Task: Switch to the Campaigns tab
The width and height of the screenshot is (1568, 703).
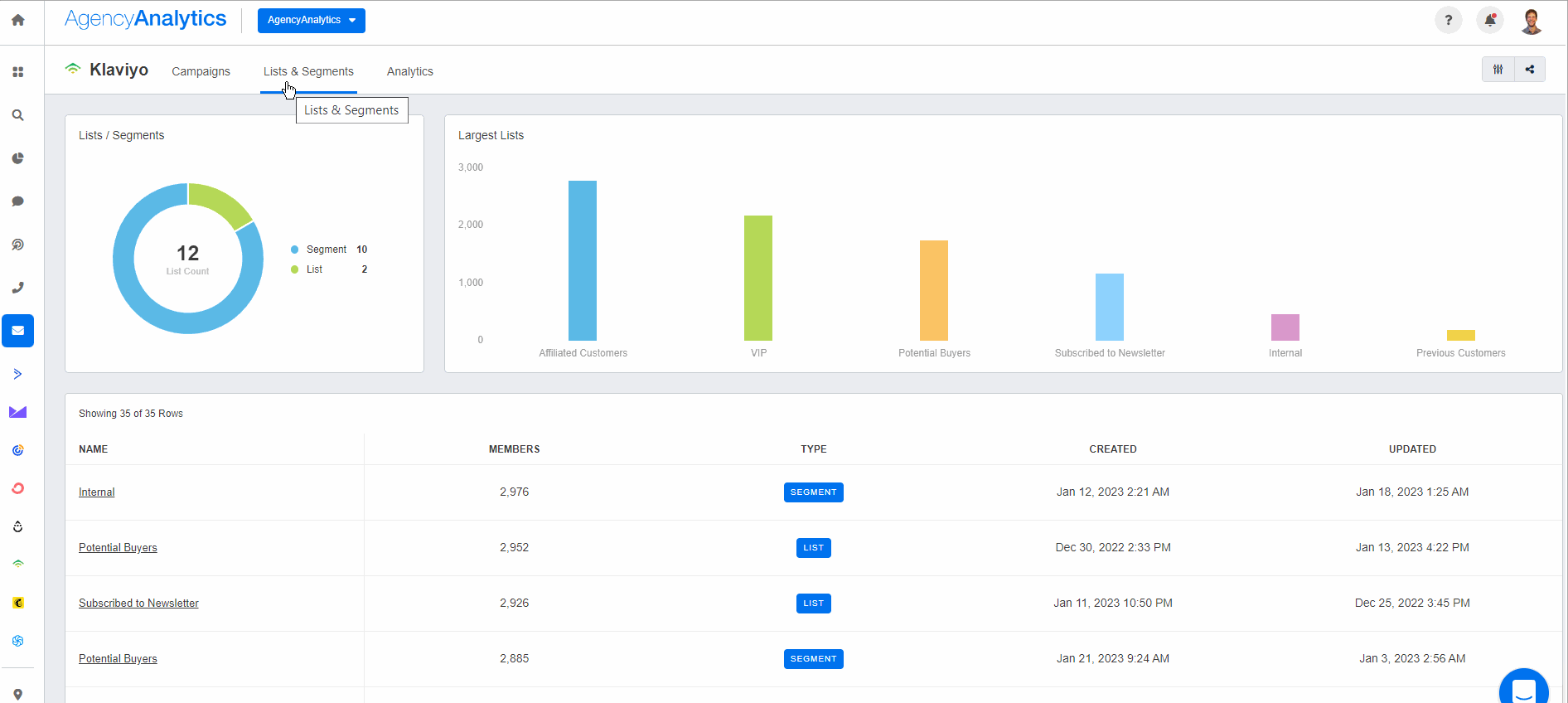Action: click(x=201, y=71)
